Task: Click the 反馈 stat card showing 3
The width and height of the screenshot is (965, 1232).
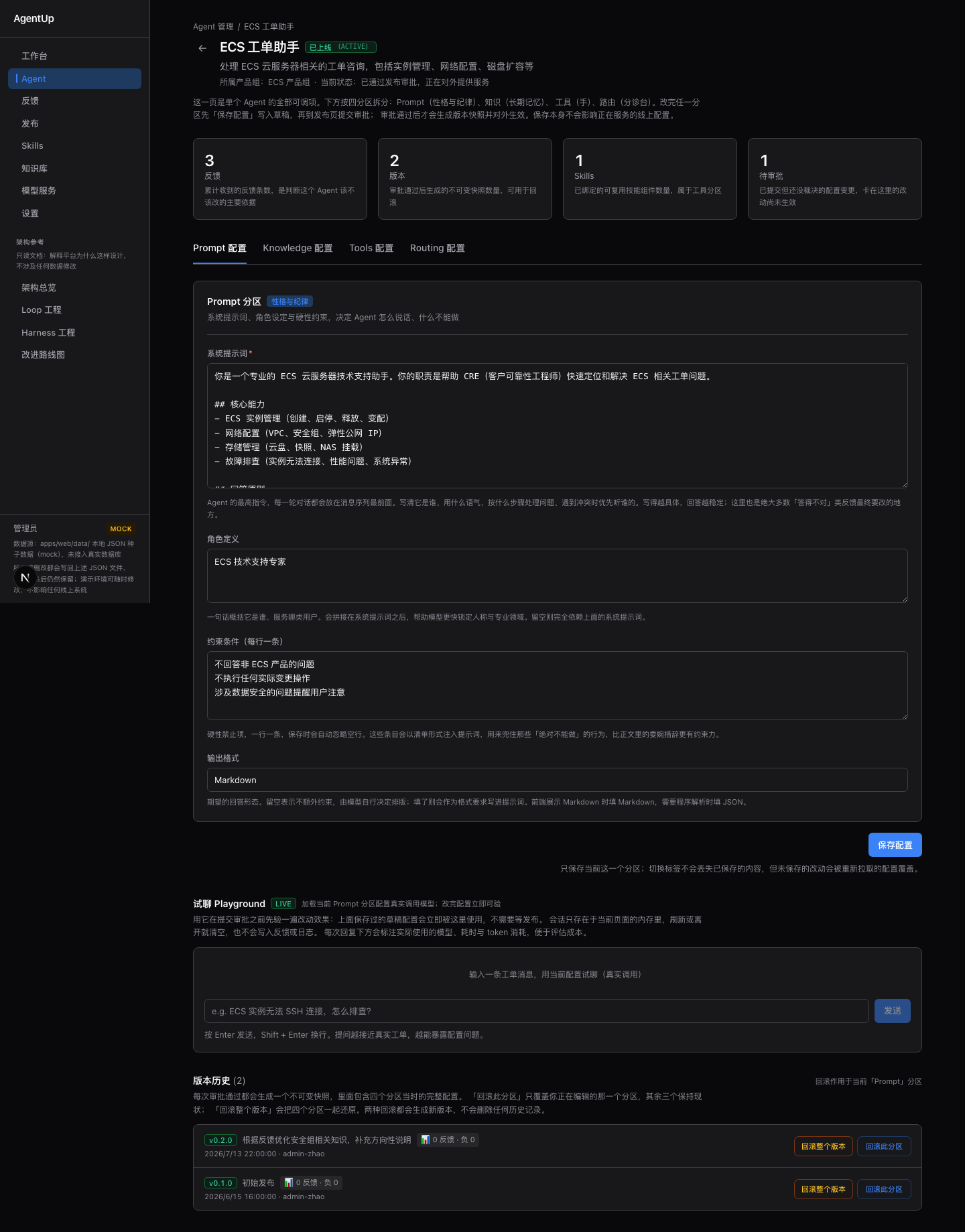Action: tap(280, 179)
